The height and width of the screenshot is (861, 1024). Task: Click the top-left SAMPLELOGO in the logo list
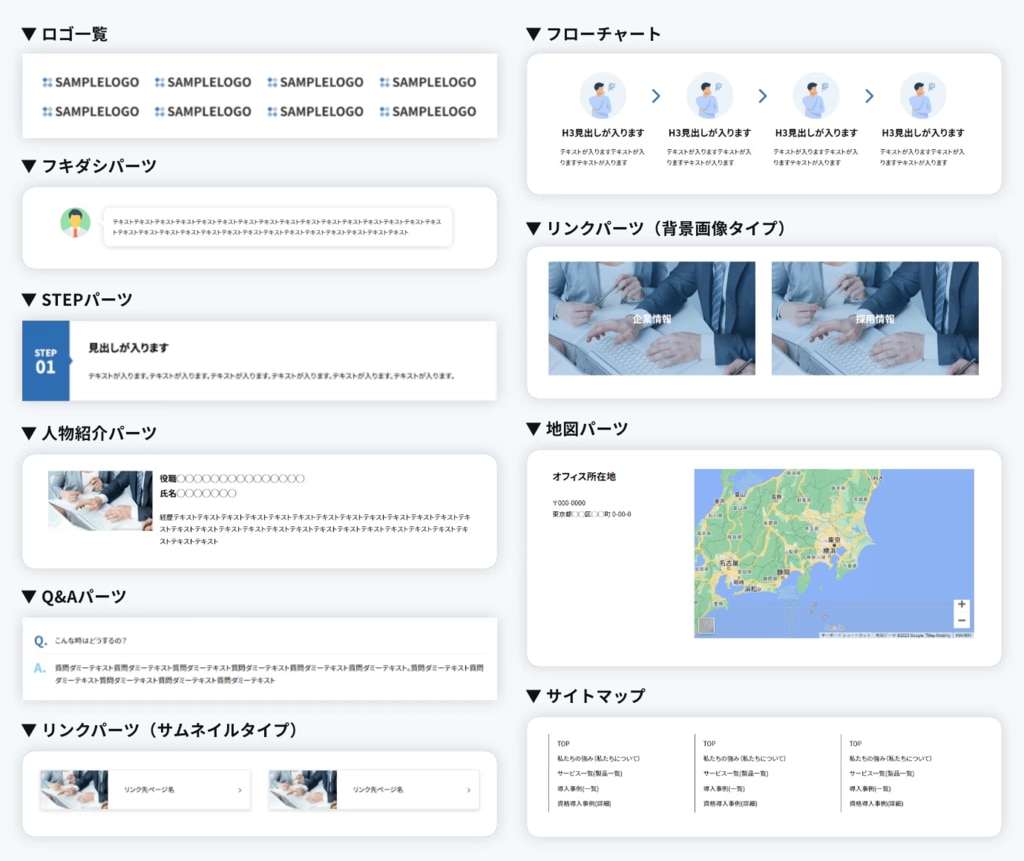91,82
